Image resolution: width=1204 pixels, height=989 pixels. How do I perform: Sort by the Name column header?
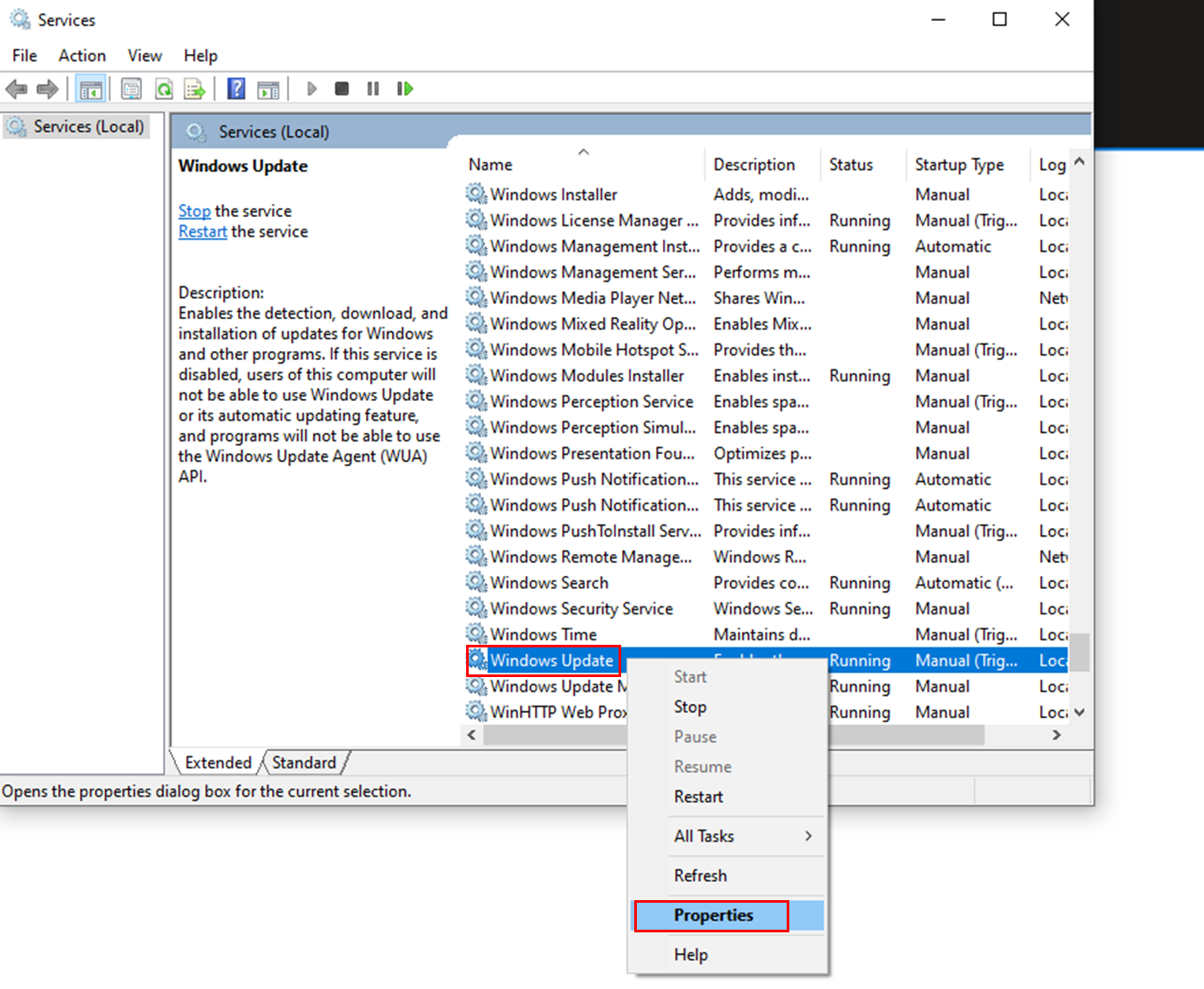click(x=582, y=164)
